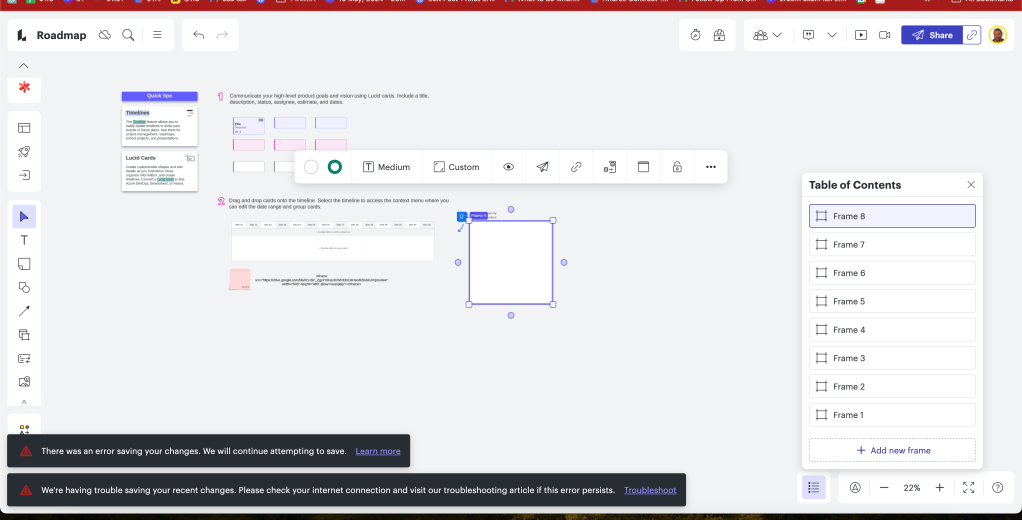Open the Learn more link in error banner
Screen dimensions: 1022x520
[378, 451]
